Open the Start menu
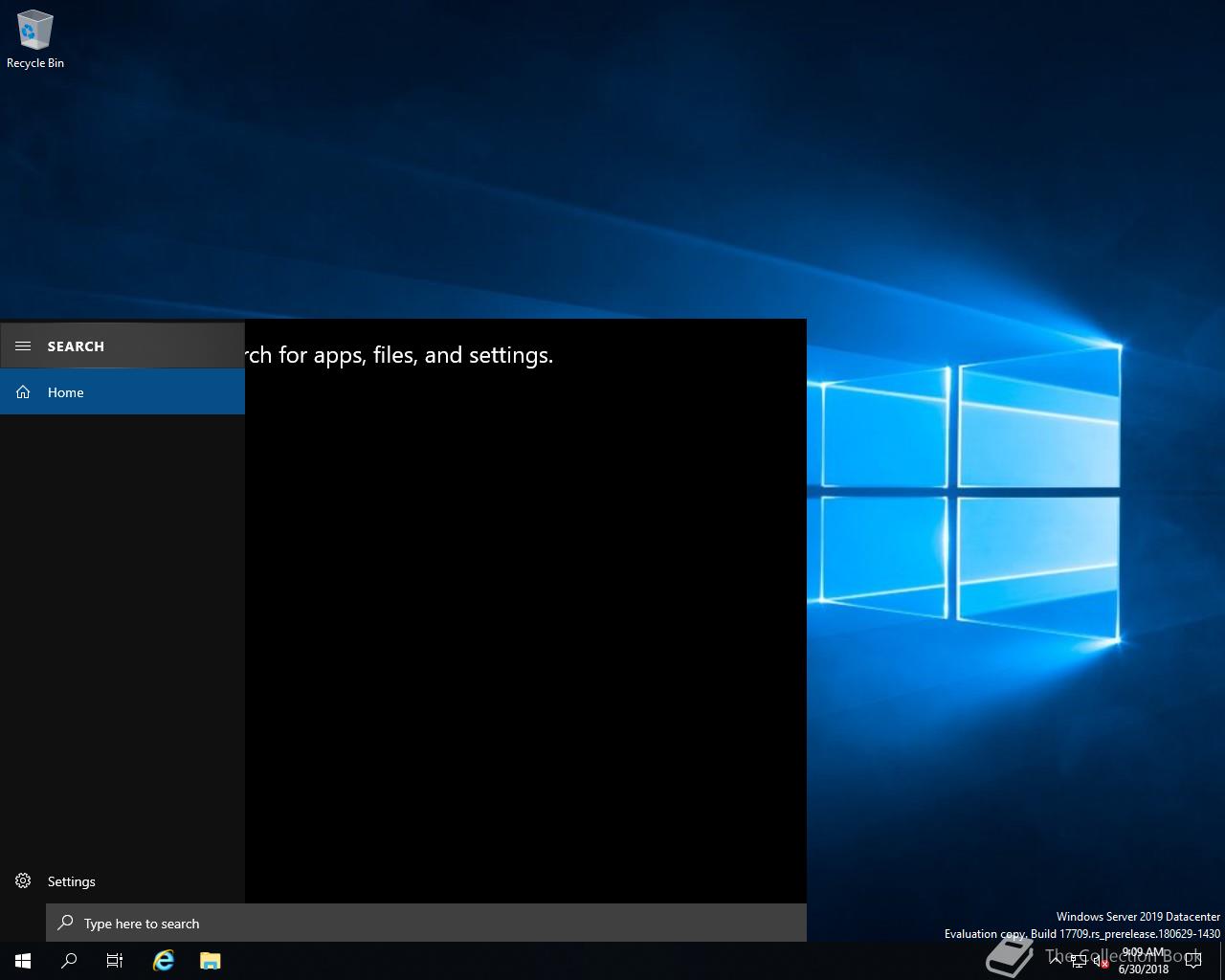This screenshot has height=980, width=1225. click(23, 961)
